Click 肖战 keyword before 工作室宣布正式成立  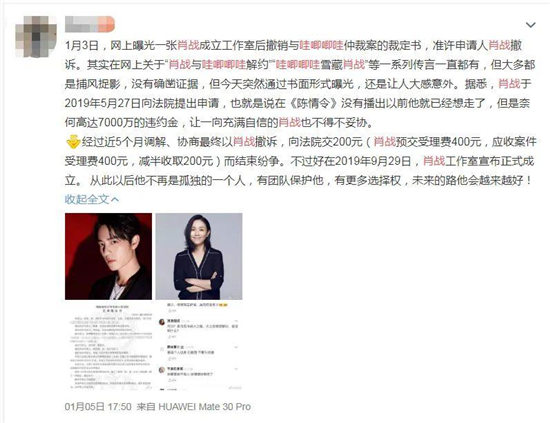coord(434,161)
